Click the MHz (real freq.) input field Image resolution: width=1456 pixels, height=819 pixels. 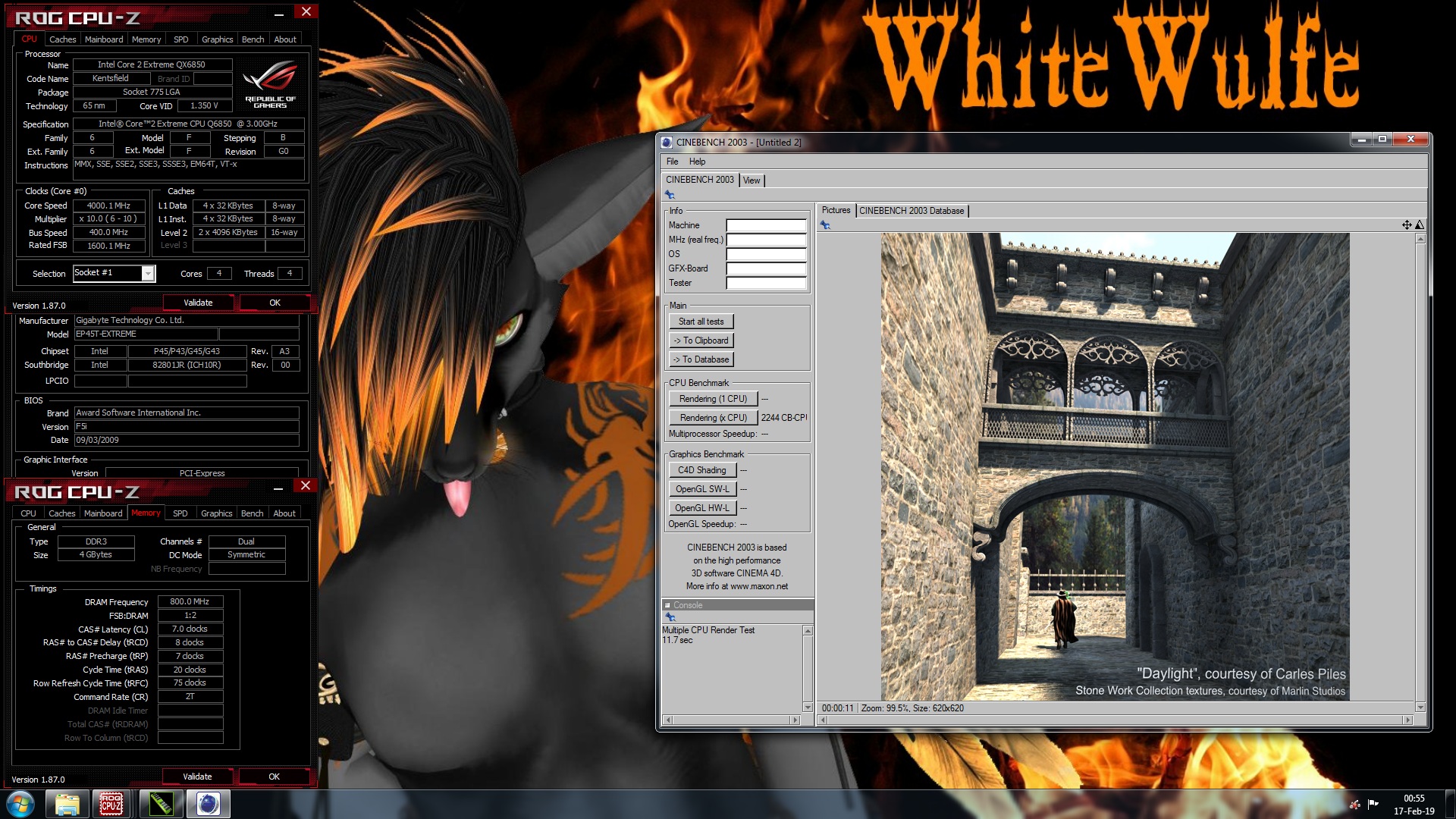click(x=766, y=240)
